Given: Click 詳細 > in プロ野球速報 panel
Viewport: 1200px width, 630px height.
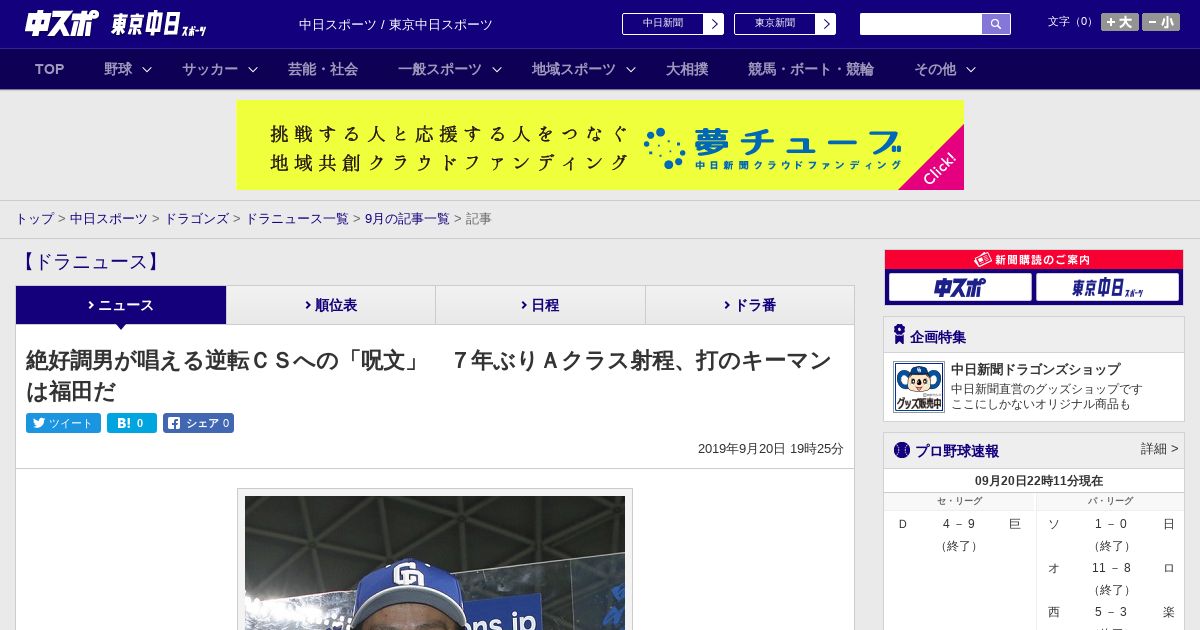Looking at the screenshot, I should [x=1159, y=449].
